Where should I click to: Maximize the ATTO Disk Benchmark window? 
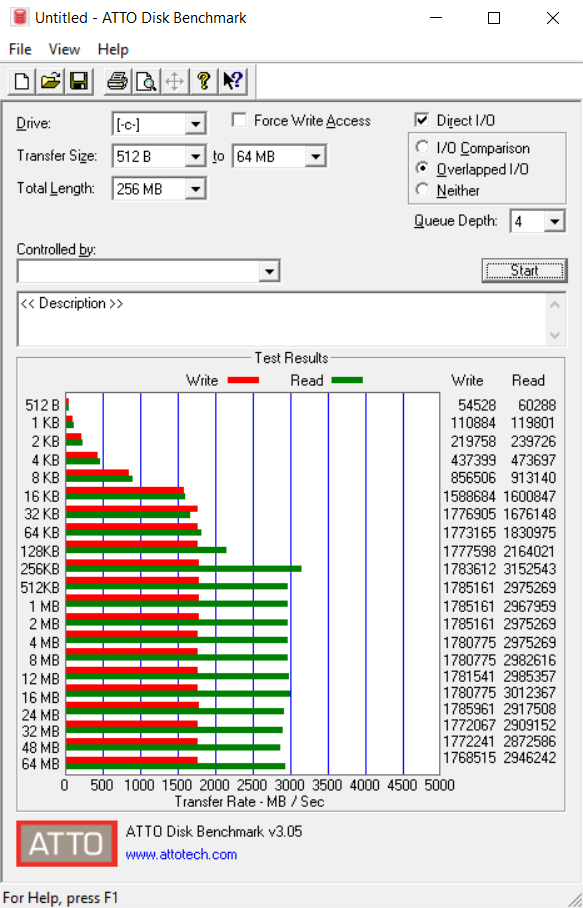(494, 18)
